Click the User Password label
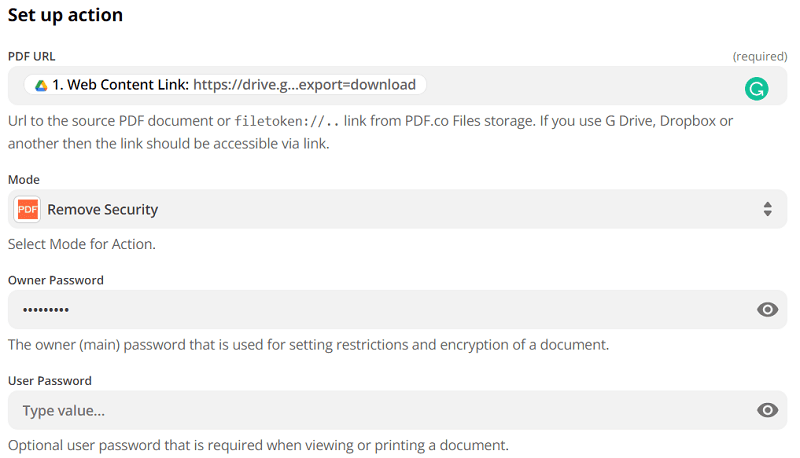Image resolution: width=800 pixels, height=458 pixels. coord(50,381)
